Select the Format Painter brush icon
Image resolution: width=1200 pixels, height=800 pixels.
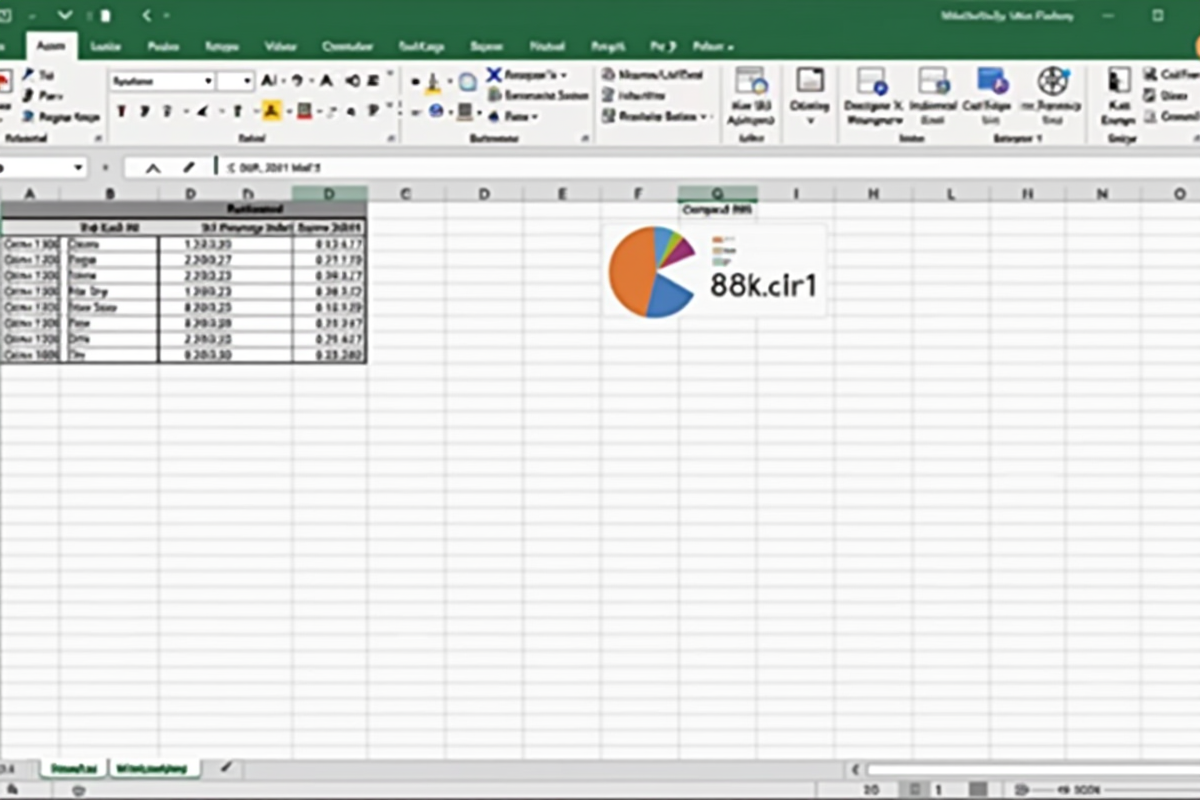28,116
